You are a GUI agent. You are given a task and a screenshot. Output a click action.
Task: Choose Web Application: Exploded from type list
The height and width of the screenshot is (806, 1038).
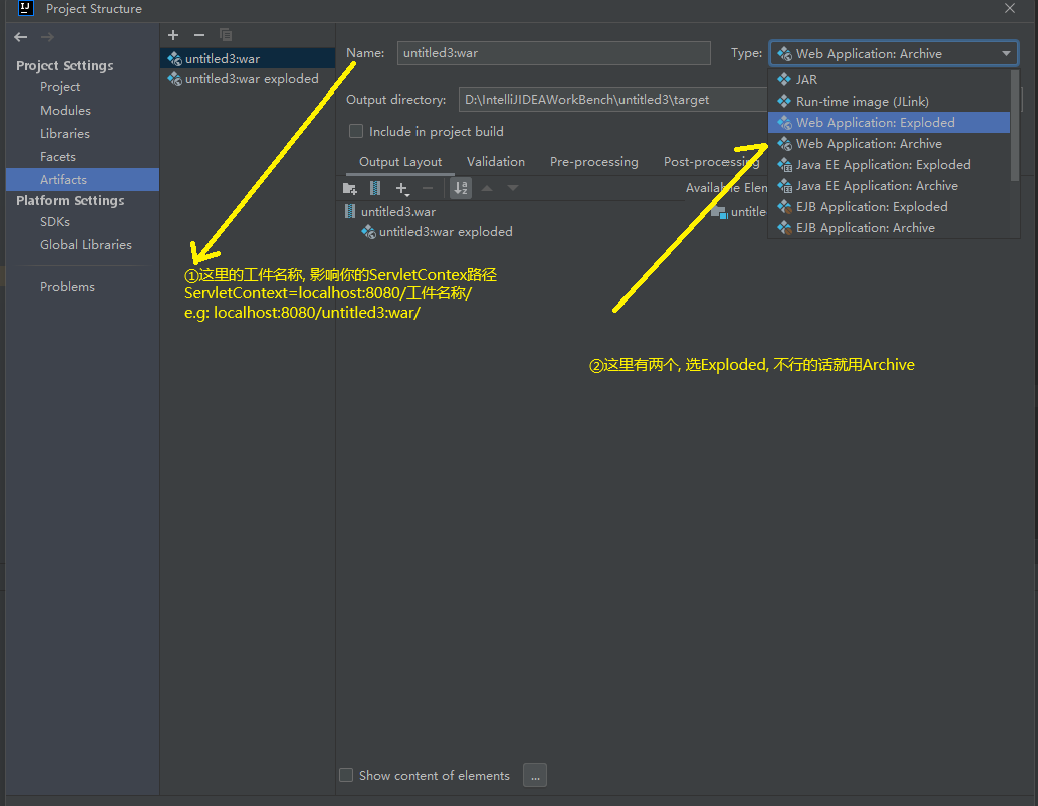[875, 123]
